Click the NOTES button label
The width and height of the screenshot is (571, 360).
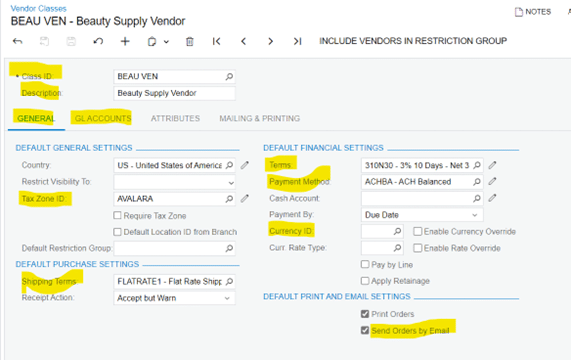pyautogui.click(x=538, y=12)
